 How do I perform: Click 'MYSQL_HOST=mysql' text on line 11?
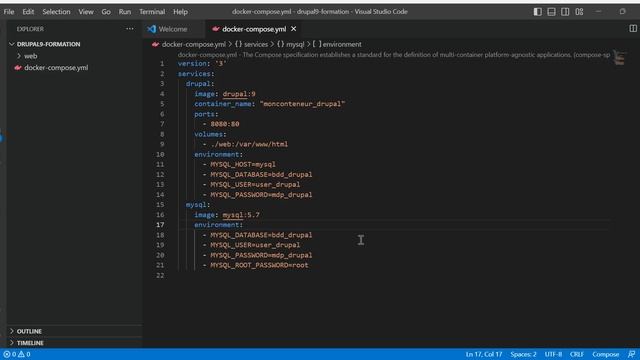[243, 164]
